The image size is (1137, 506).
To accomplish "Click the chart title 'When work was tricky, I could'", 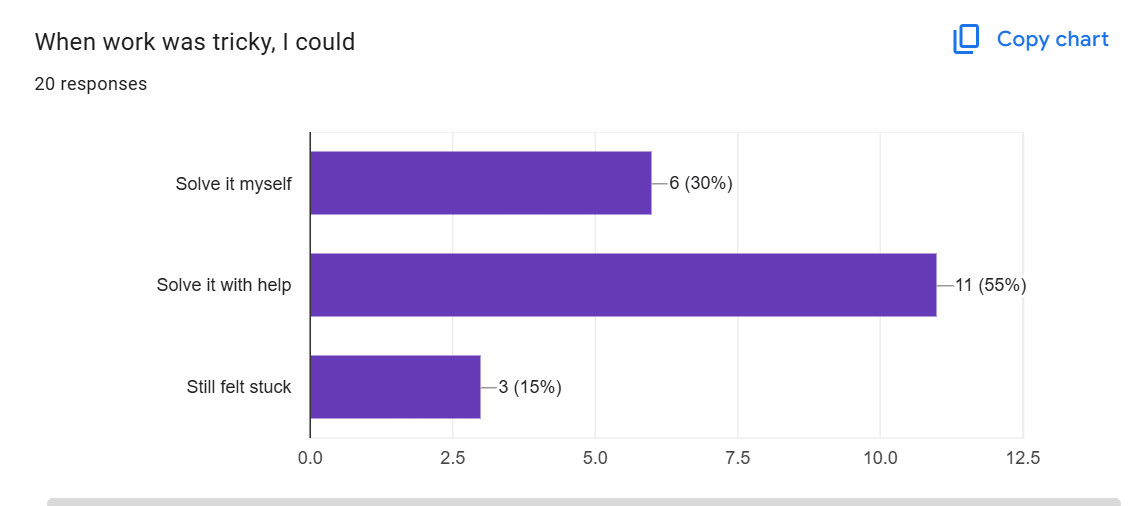I will click(x=195, y=42).
